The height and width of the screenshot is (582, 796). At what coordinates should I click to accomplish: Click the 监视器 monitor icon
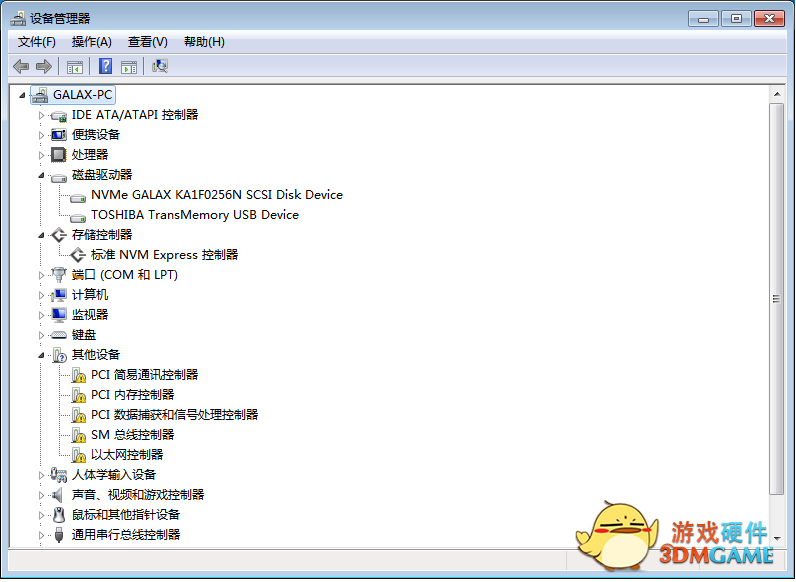point(59,315)
